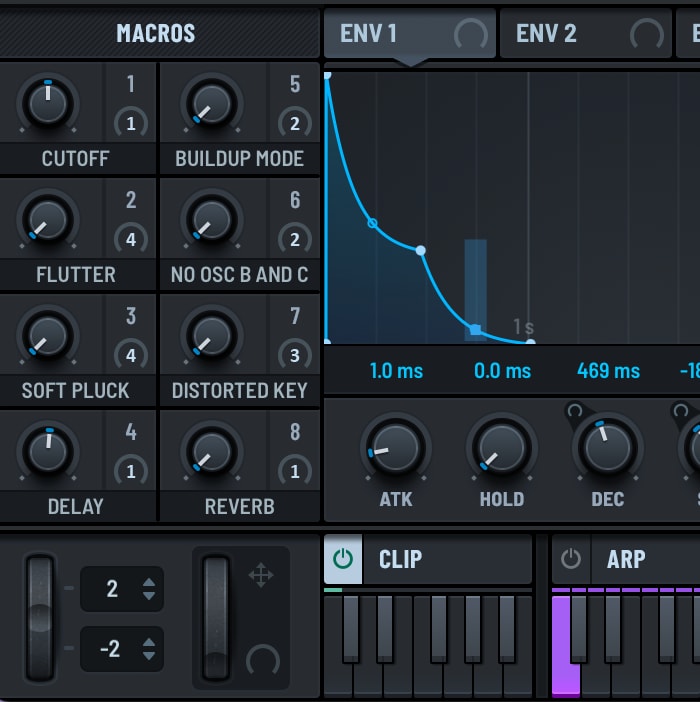Viewport: 700px width, 702px height.
Task: Click the four-way move arrows icon by mod wheel
Action: pos(261,575)
